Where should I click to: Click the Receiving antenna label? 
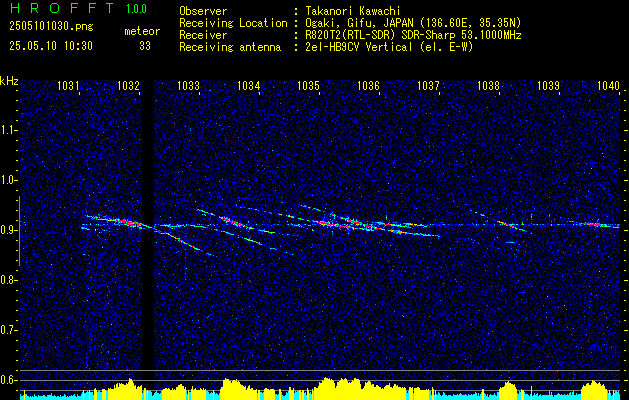pyautogui.click(x=230, y=47)
